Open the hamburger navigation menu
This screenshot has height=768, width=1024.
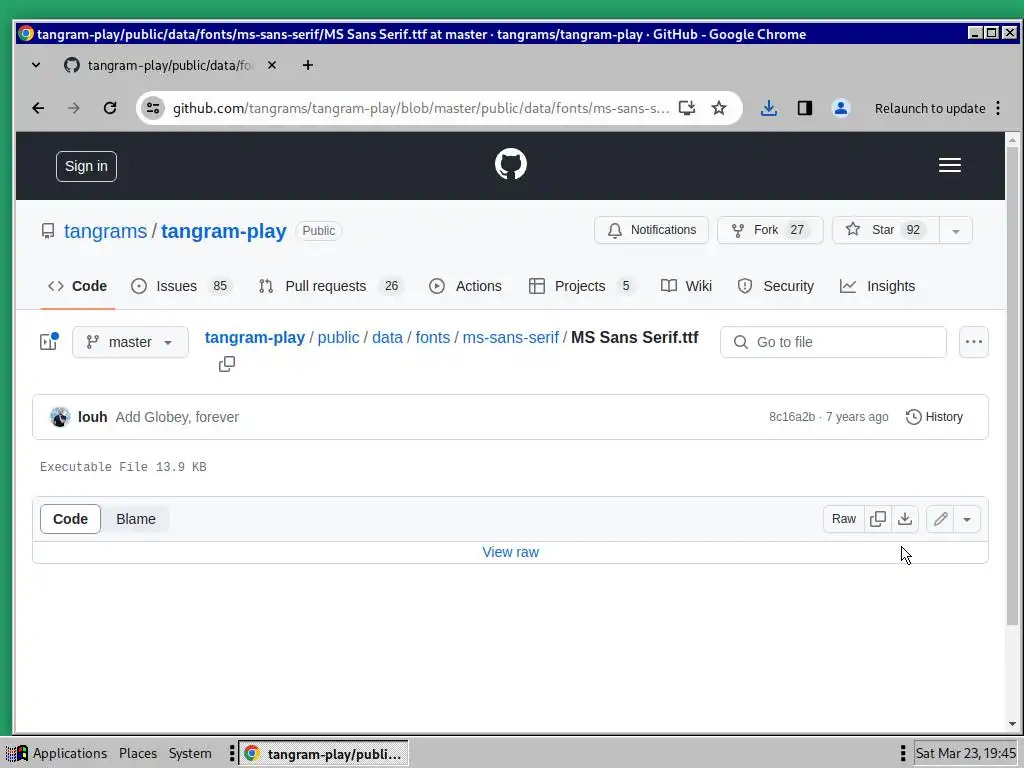point(950,165)
